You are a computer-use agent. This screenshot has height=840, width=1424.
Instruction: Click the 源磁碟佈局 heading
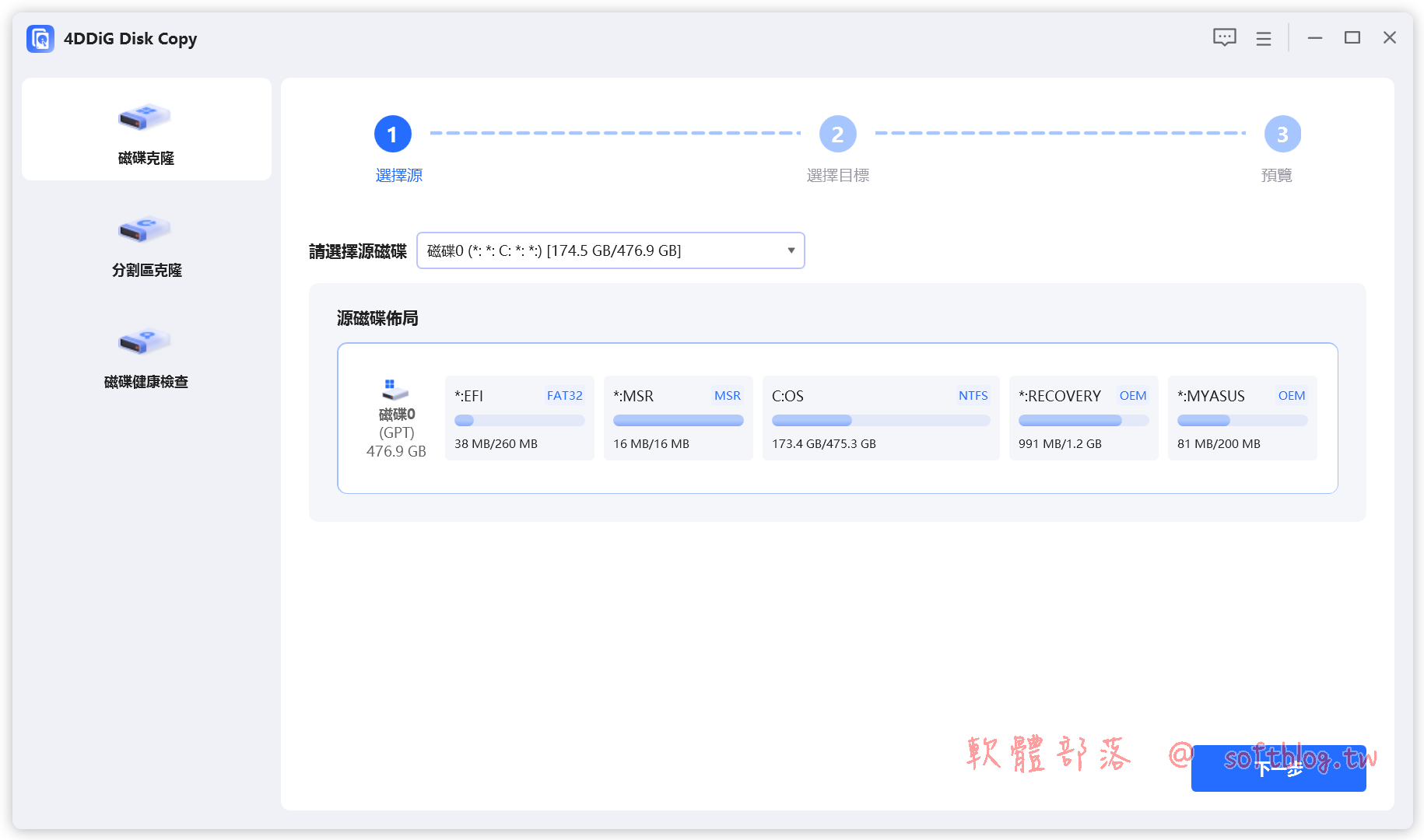[377, 318]
